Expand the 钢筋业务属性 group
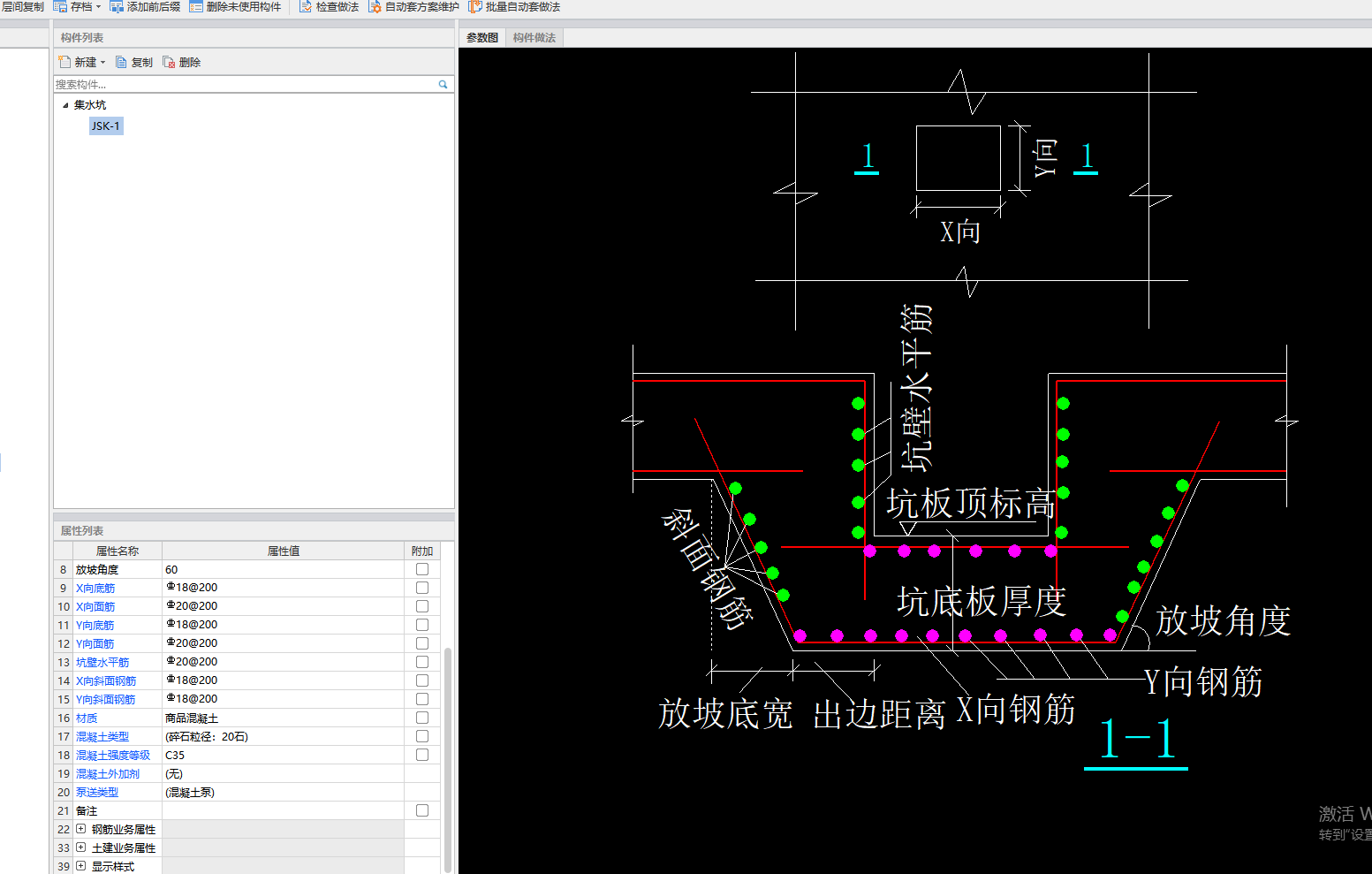 click(x=81, y=829)
